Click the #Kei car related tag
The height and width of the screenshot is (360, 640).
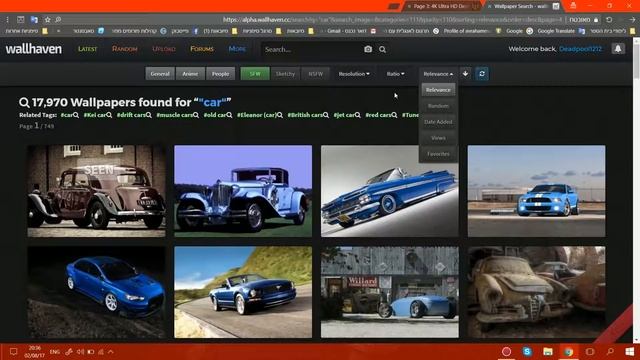pos(95,115)
